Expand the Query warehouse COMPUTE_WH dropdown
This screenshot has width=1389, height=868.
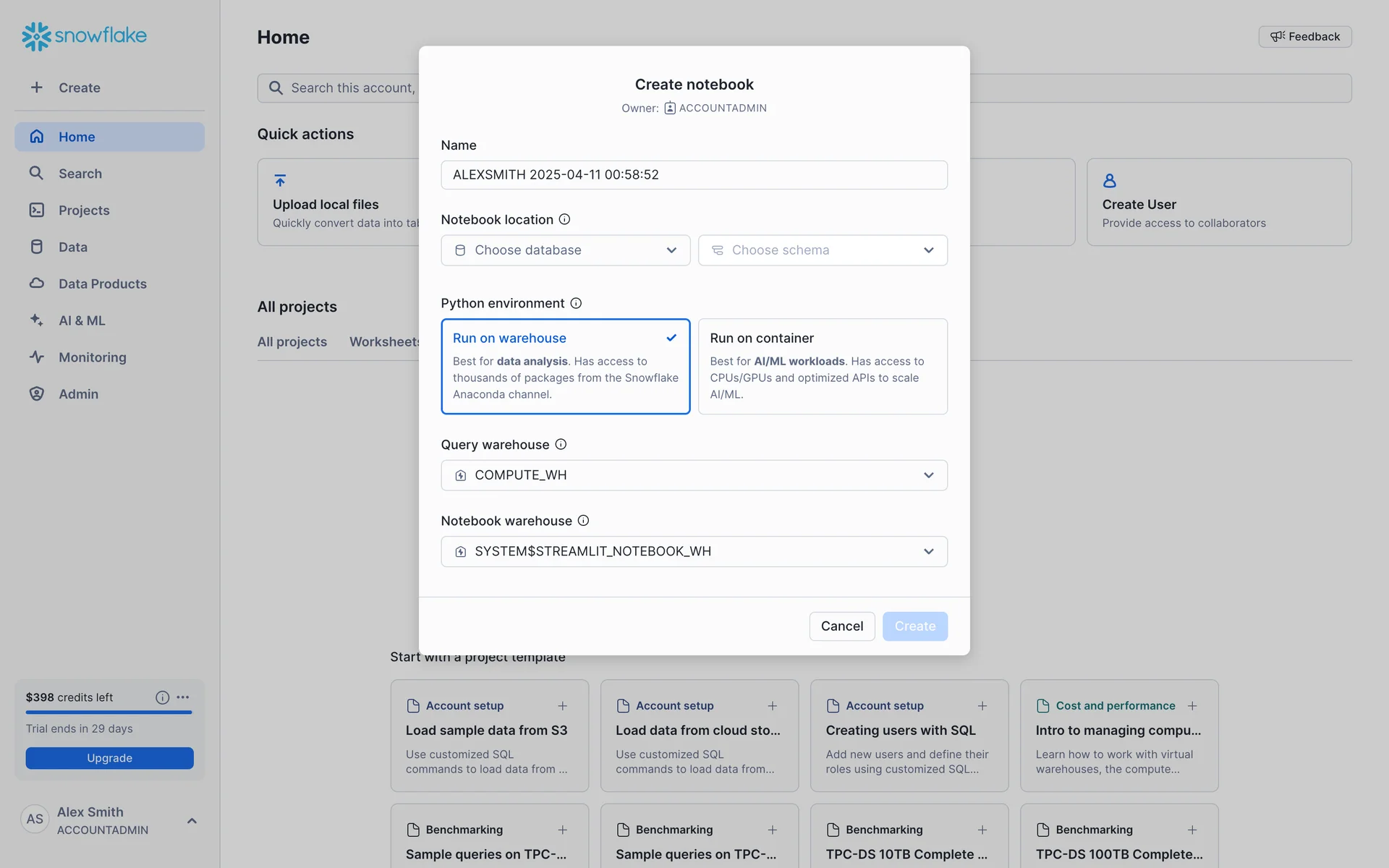tap(694, 475)
